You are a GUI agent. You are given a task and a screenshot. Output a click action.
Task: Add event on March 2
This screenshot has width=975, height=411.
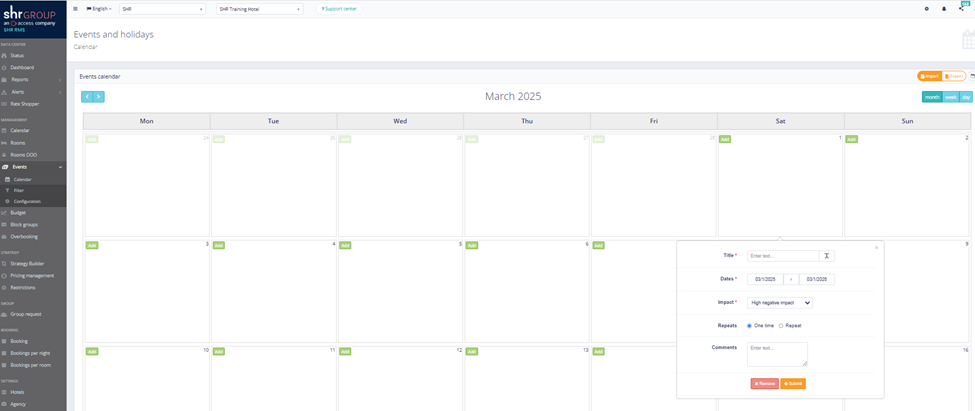[x=851, y=139]
